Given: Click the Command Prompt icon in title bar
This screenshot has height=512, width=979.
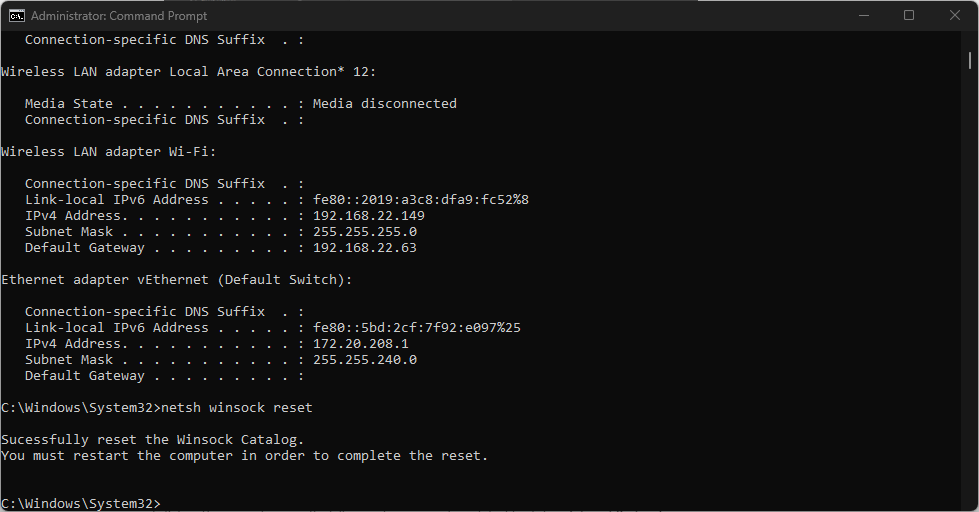Looking at the screenshot, I should [x=17, y=15].
